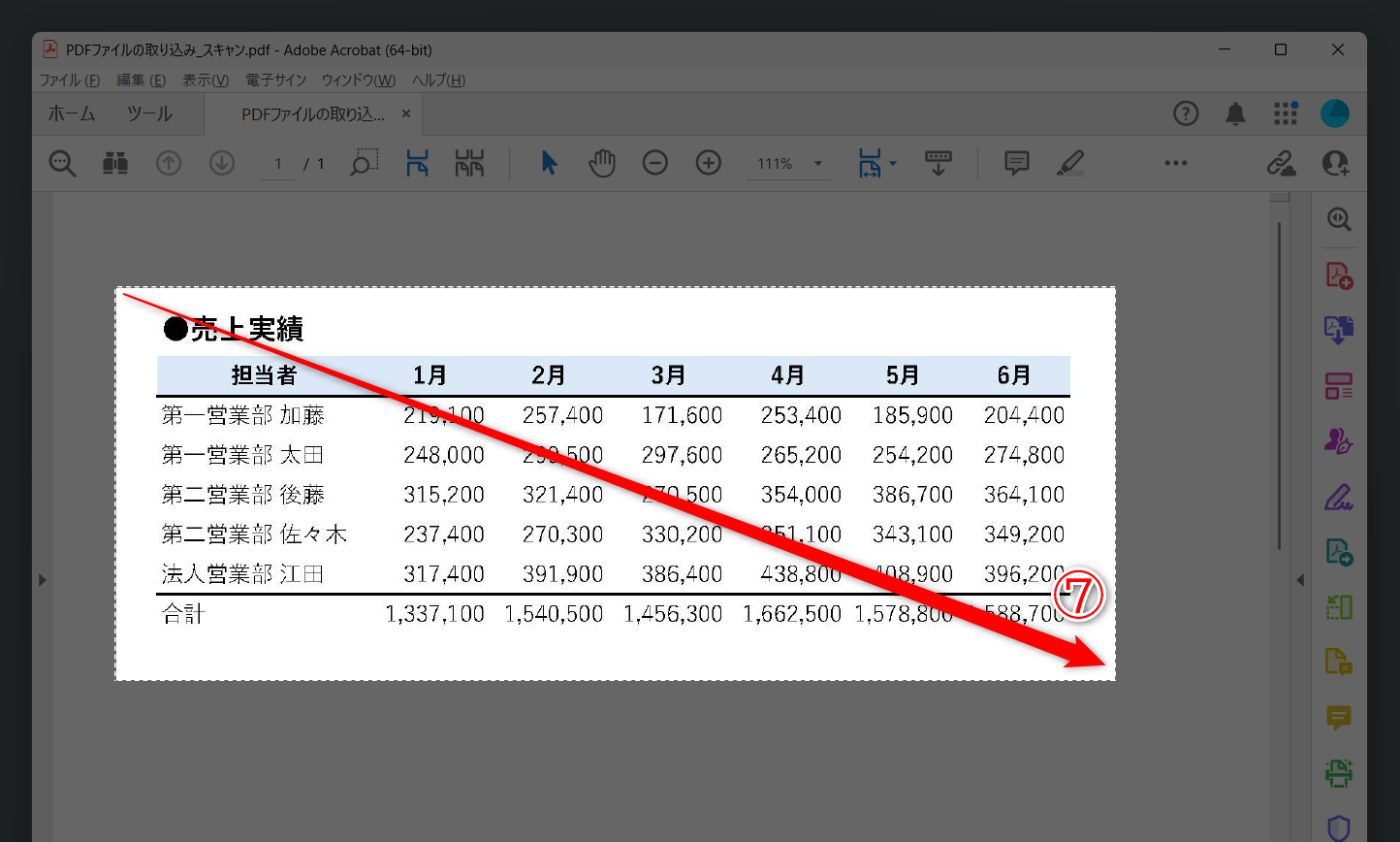Click the green printer icon in right pane

tap(1339, 773)
